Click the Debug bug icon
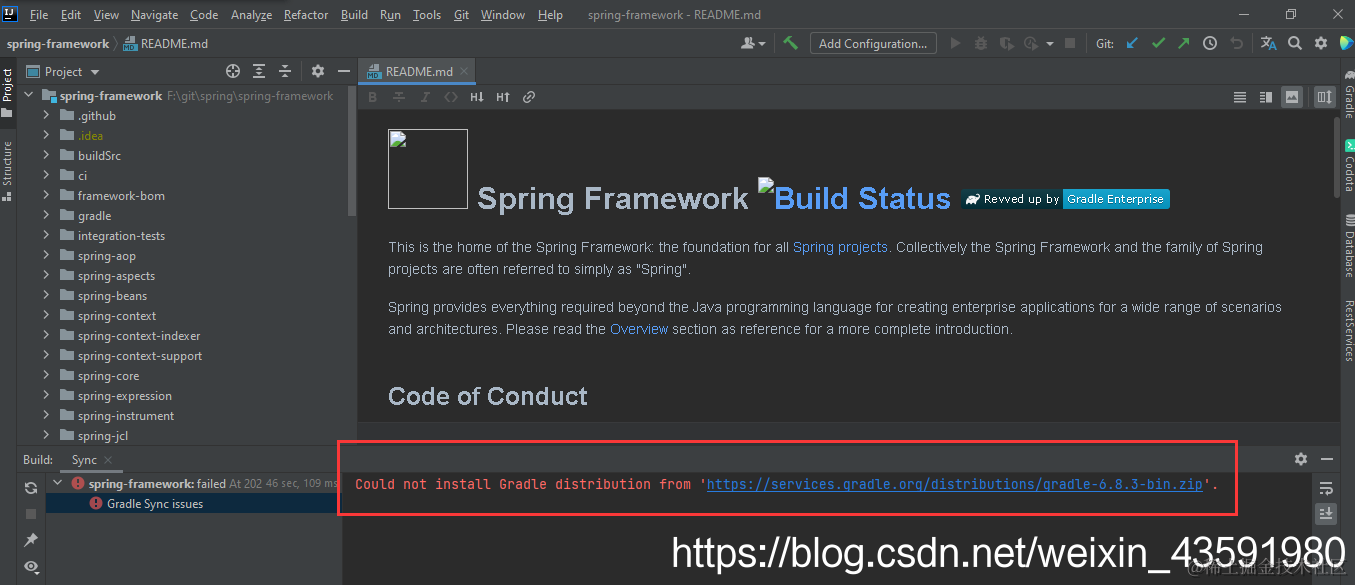This screenshot has height=585, width=1355. (981, 43)
